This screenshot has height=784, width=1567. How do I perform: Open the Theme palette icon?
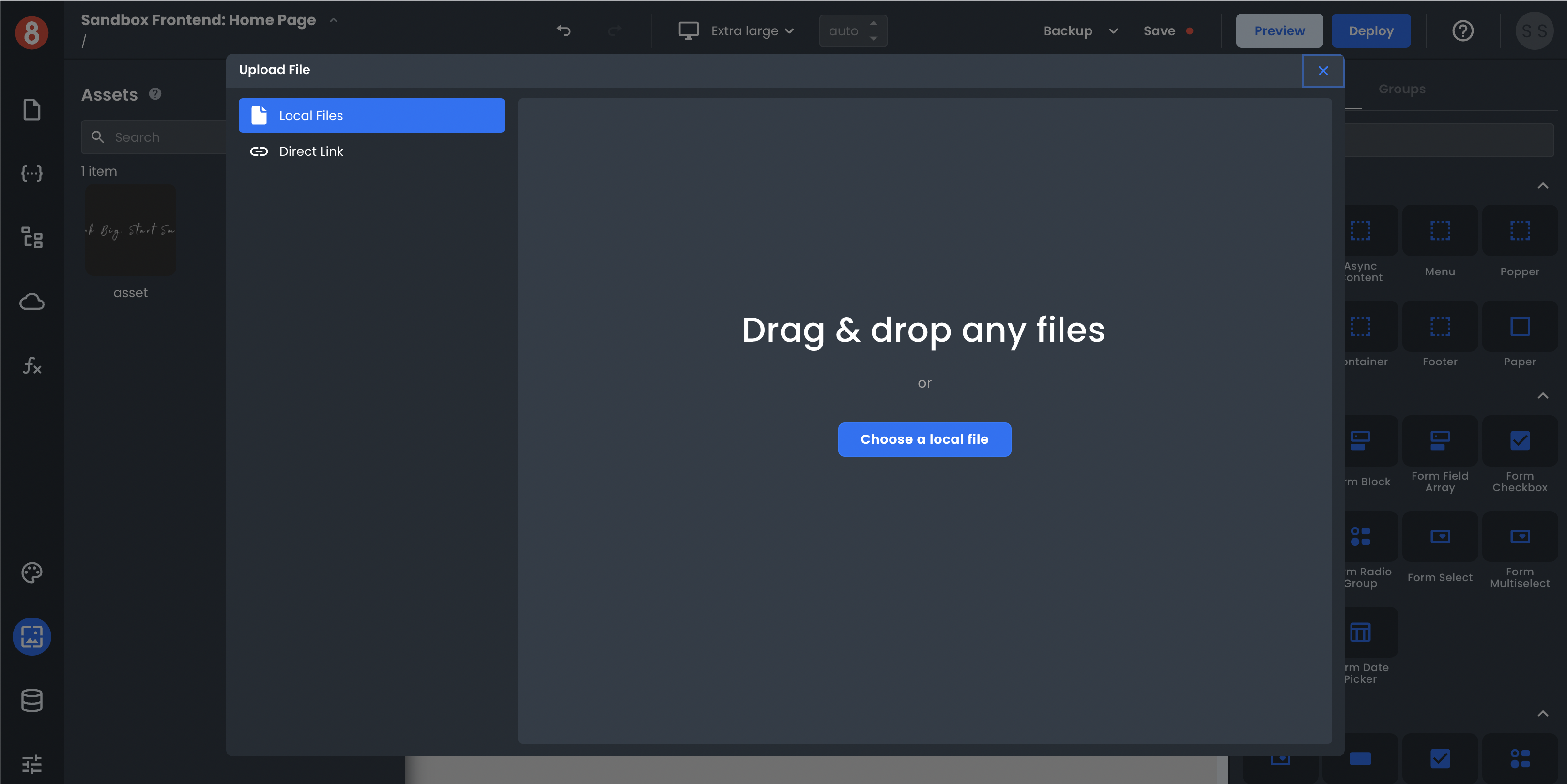tap(31, 573)
